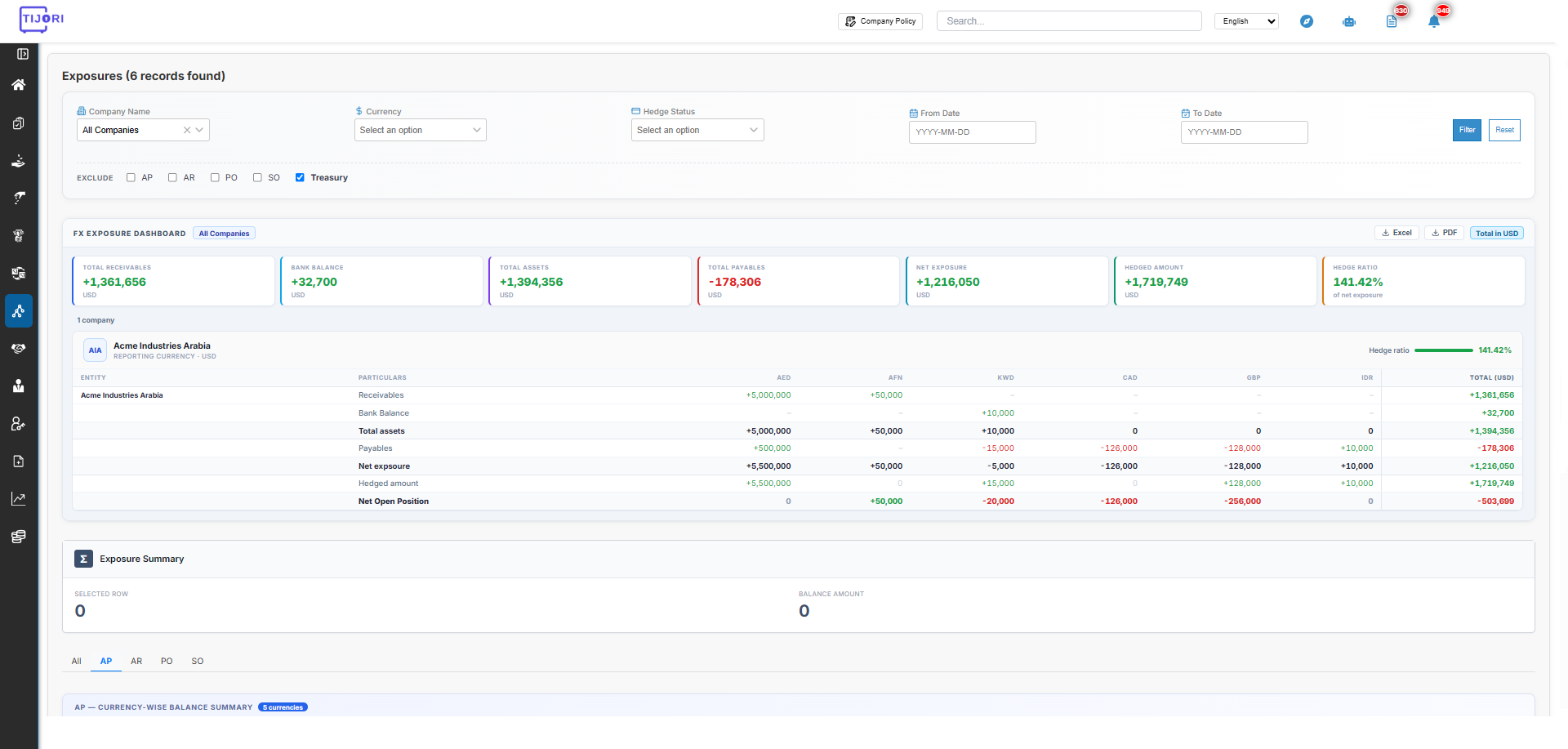
Task: Open line chart analytics icon in sidebar
Action: 18,499
